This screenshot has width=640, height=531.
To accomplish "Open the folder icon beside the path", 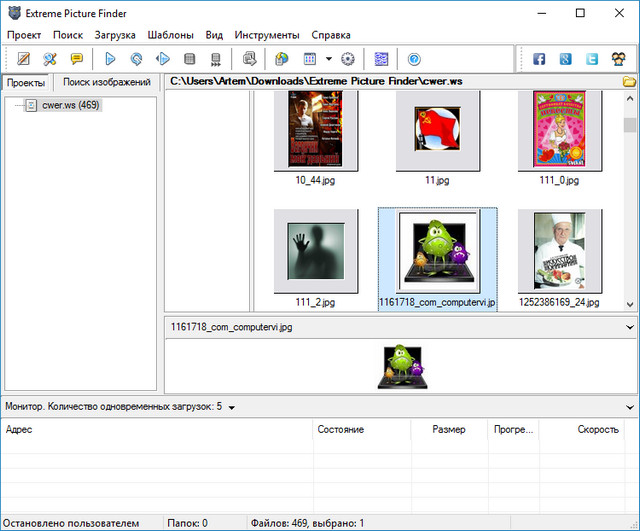I will (629, 81).
